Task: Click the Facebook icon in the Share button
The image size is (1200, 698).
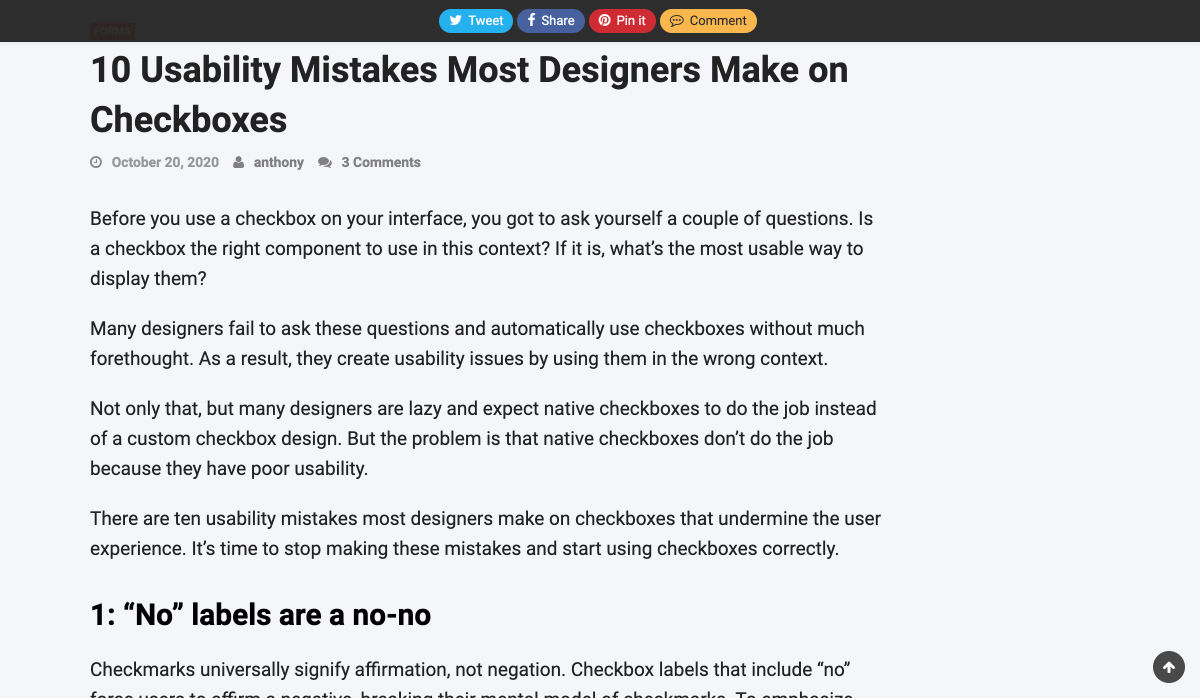Action: 531,21
